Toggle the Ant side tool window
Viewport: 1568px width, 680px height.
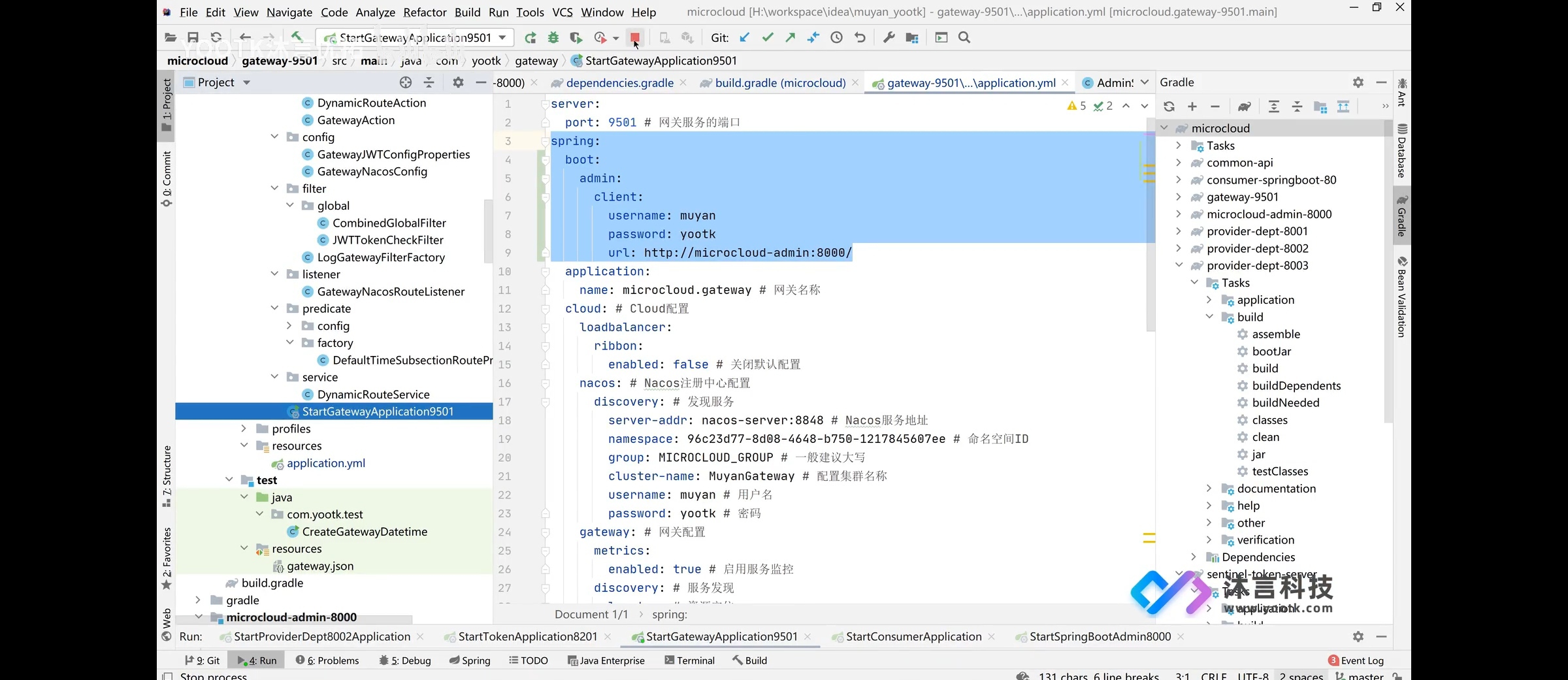click(x=1401, y=92)
